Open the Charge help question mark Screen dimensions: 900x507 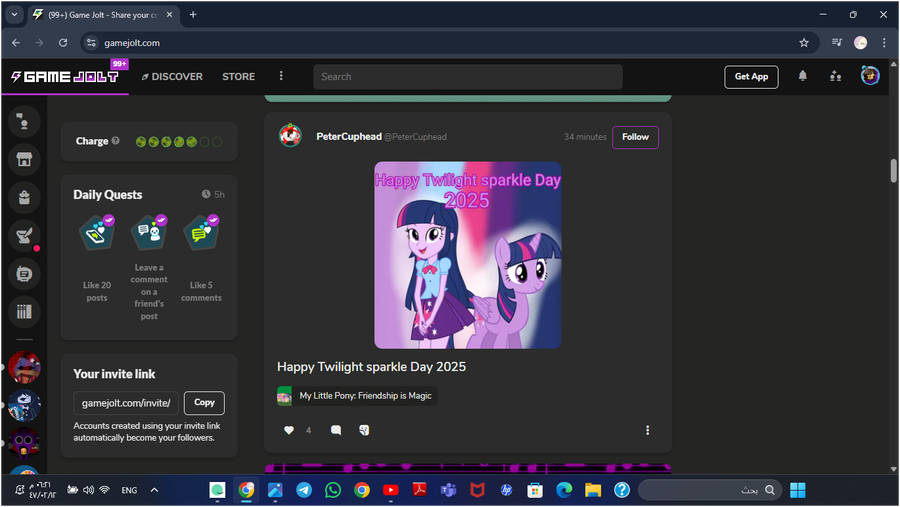[x=115, y=141]
